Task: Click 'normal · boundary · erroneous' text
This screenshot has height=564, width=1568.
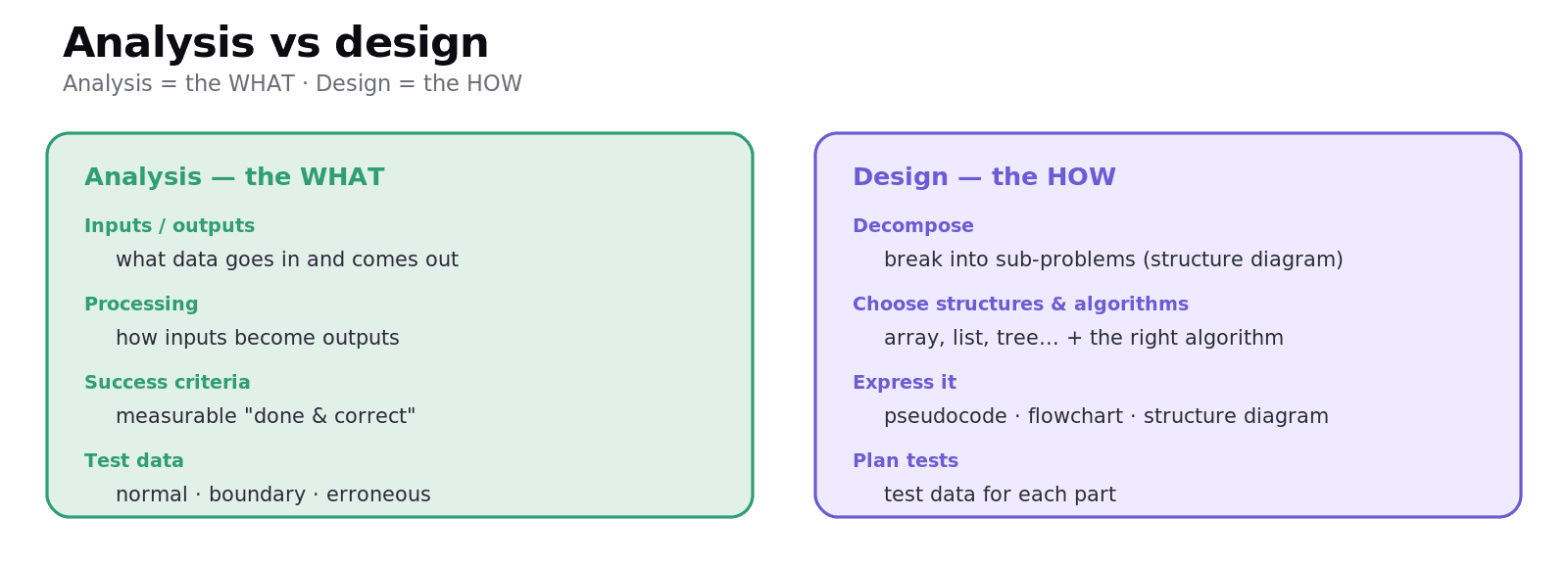Action: pos(273,495)
